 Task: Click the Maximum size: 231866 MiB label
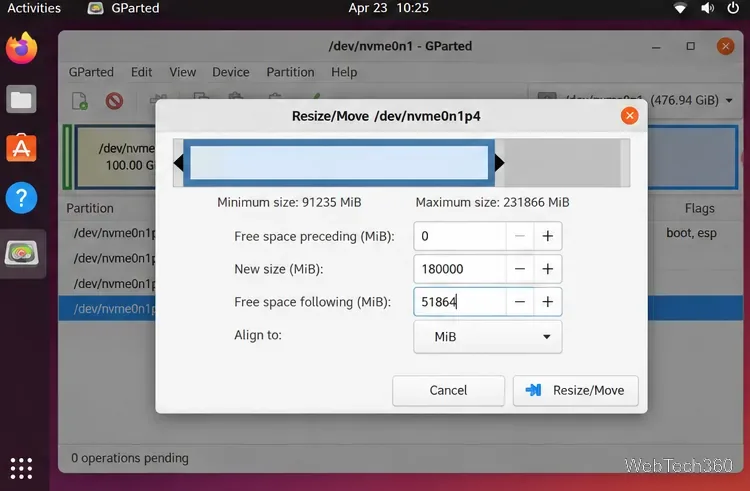tap(492, 203)
